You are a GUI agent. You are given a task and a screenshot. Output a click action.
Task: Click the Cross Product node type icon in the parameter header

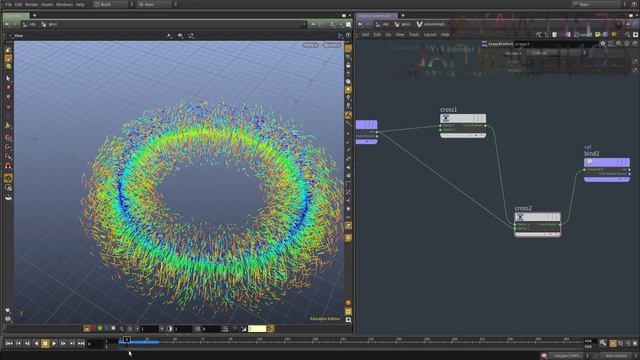[x=484, y=44]
